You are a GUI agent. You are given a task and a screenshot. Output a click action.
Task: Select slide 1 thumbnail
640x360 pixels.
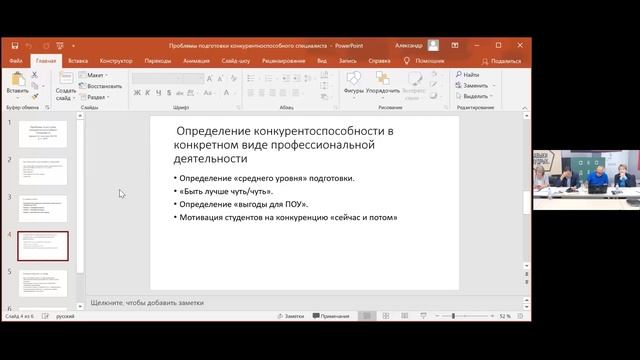(43, 134)
